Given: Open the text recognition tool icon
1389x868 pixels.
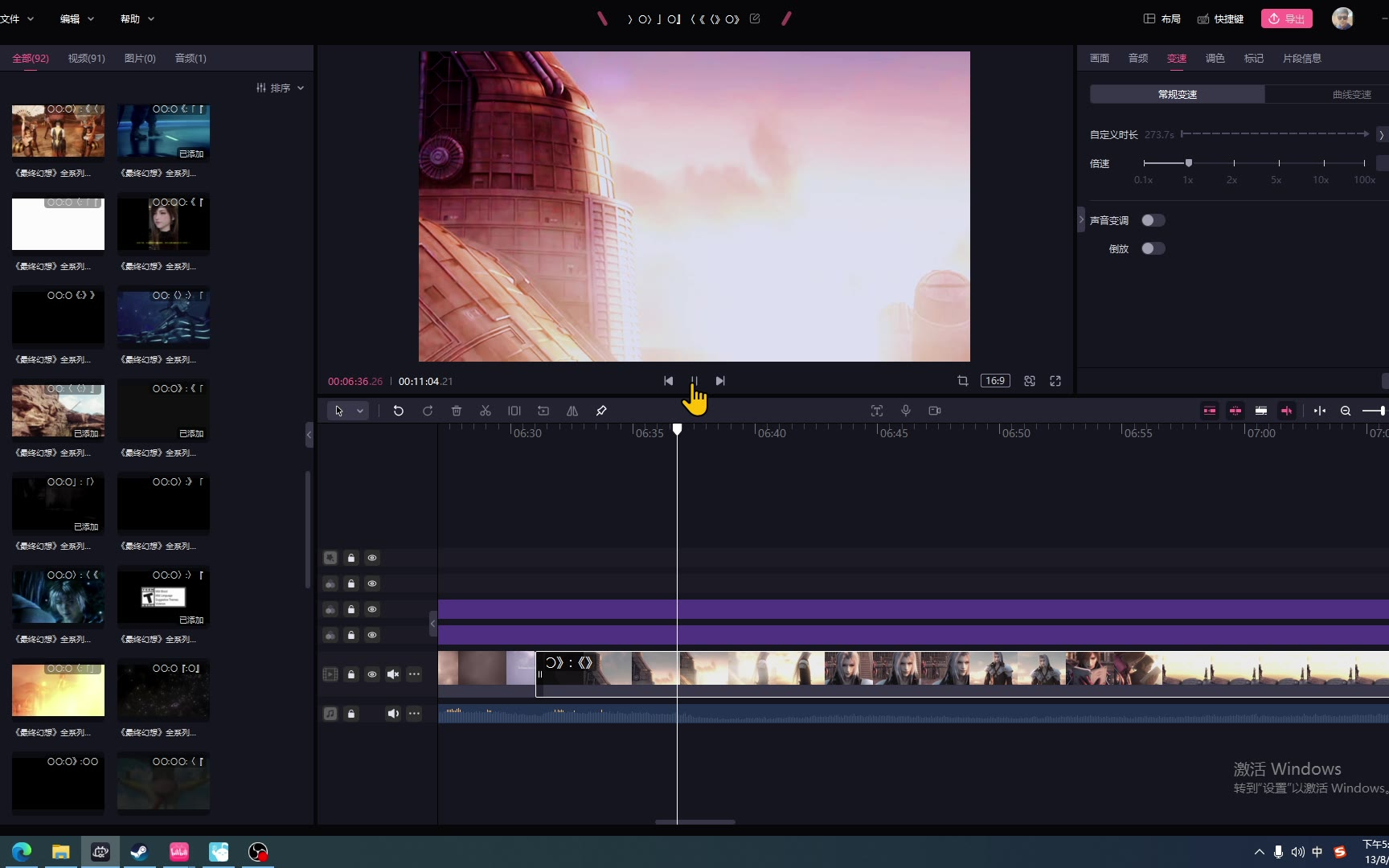Looking at the screenshot, I should point(877,411).
